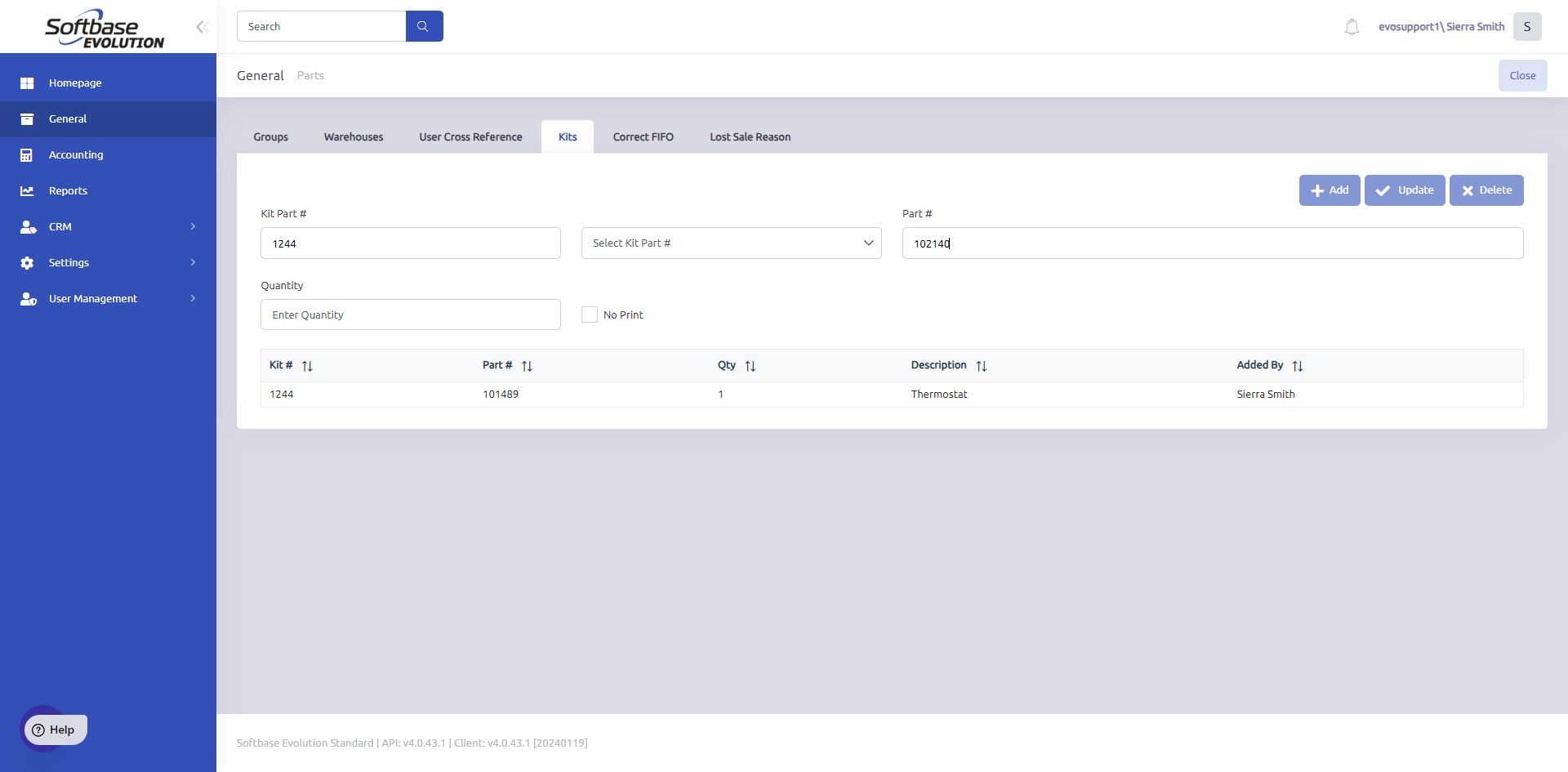Click the Accounting calculator icon
The height and width of the screenshot is (772, 1568).
click(x=27, y=155)
